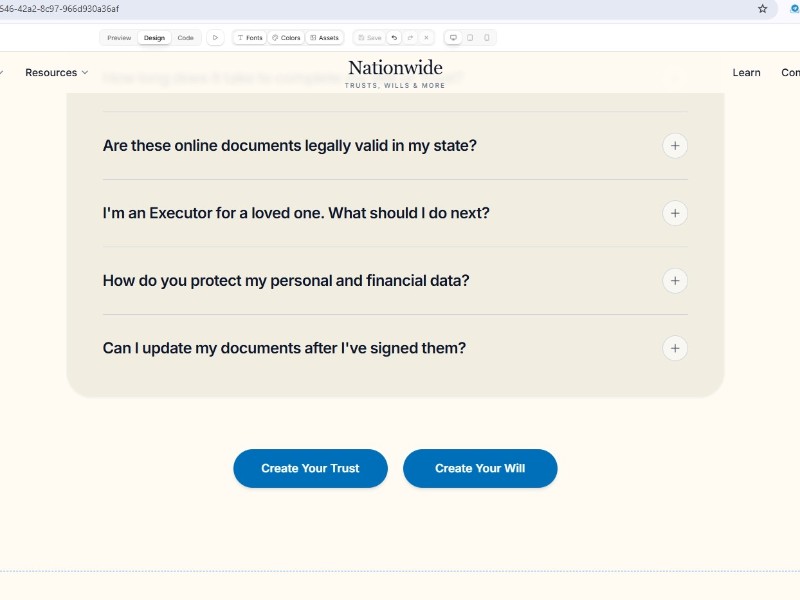Open the Fonts panel icon

249,37
